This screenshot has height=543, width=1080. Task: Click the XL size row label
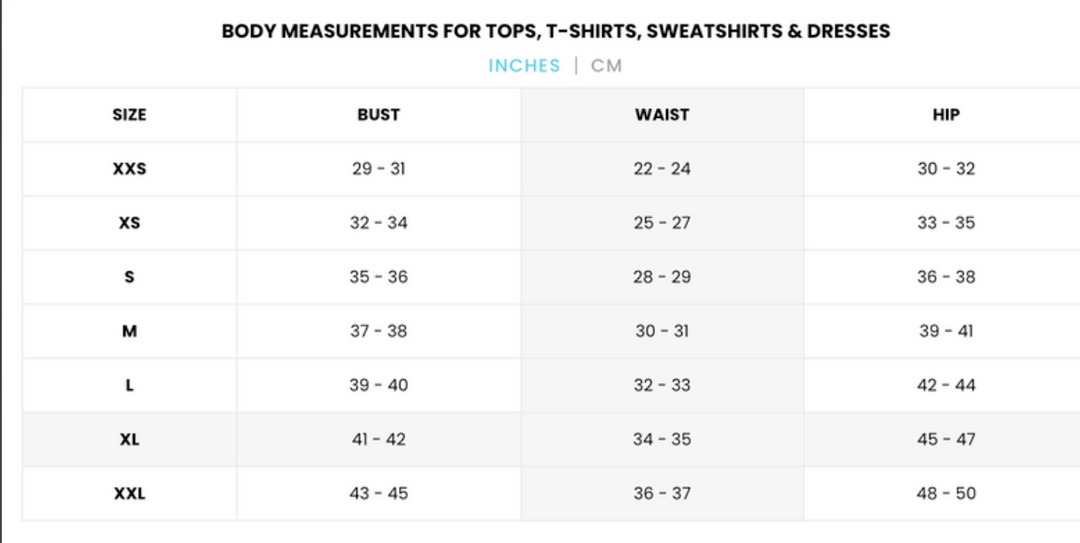click(x=129, y=439)
